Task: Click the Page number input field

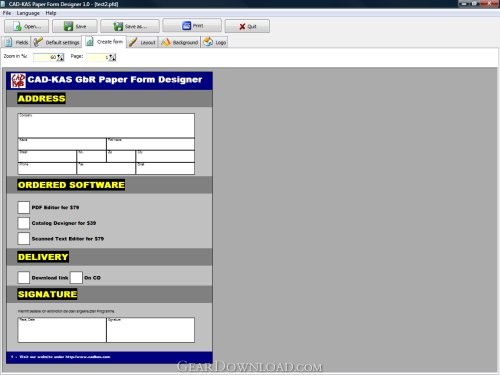Action: 98,57
